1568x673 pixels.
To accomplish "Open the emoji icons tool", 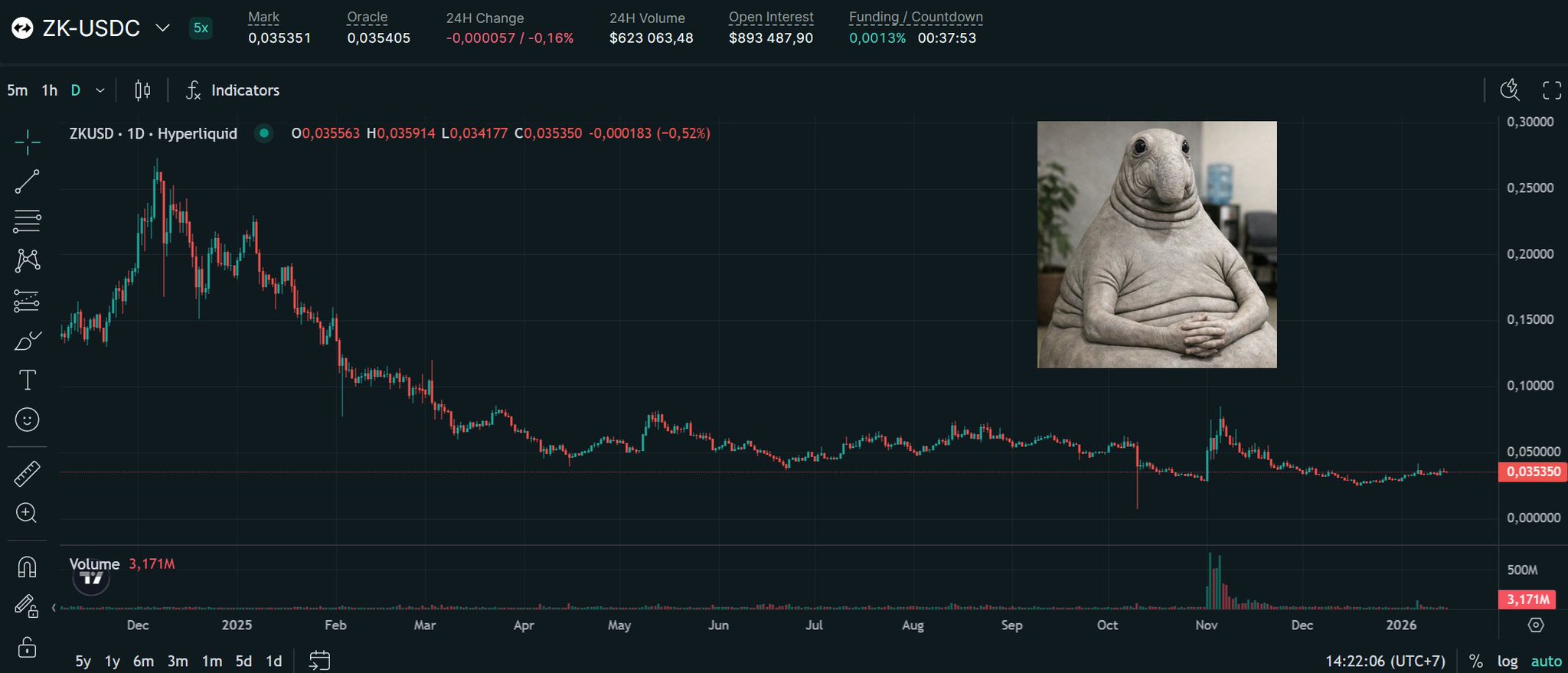I will [28, 420].
